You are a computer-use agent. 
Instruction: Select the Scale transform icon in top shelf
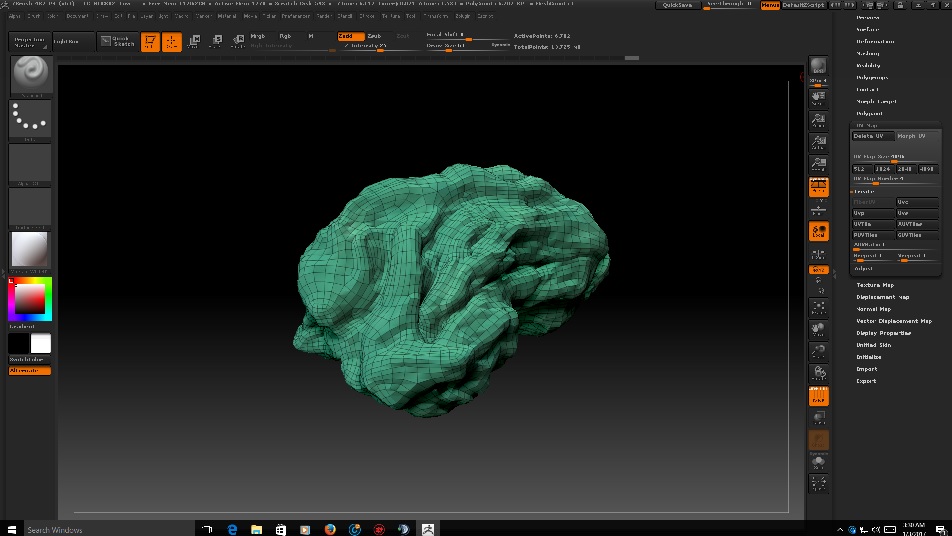pos(216,41)
